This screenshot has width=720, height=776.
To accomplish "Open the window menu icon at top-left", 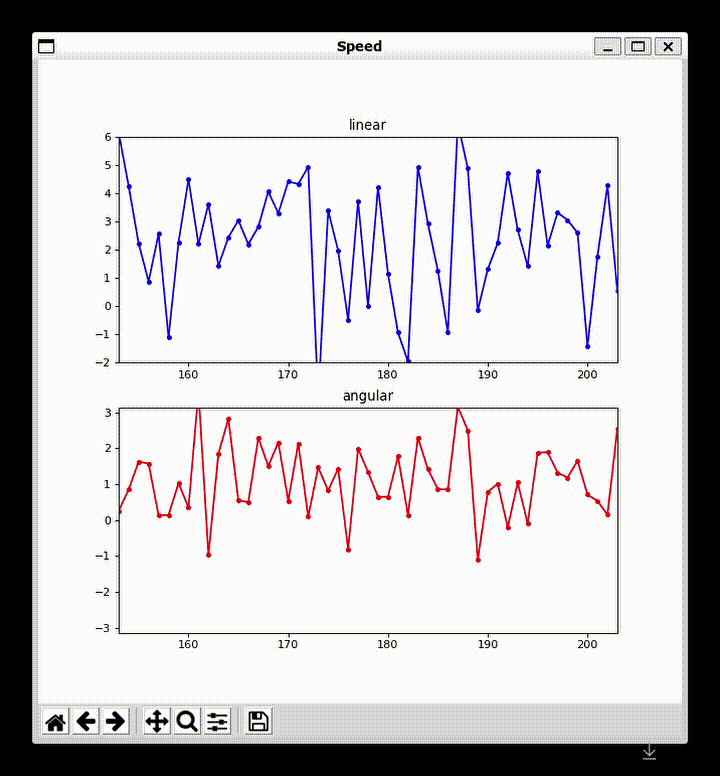I will pyautogui.click(x=46, y=46).
